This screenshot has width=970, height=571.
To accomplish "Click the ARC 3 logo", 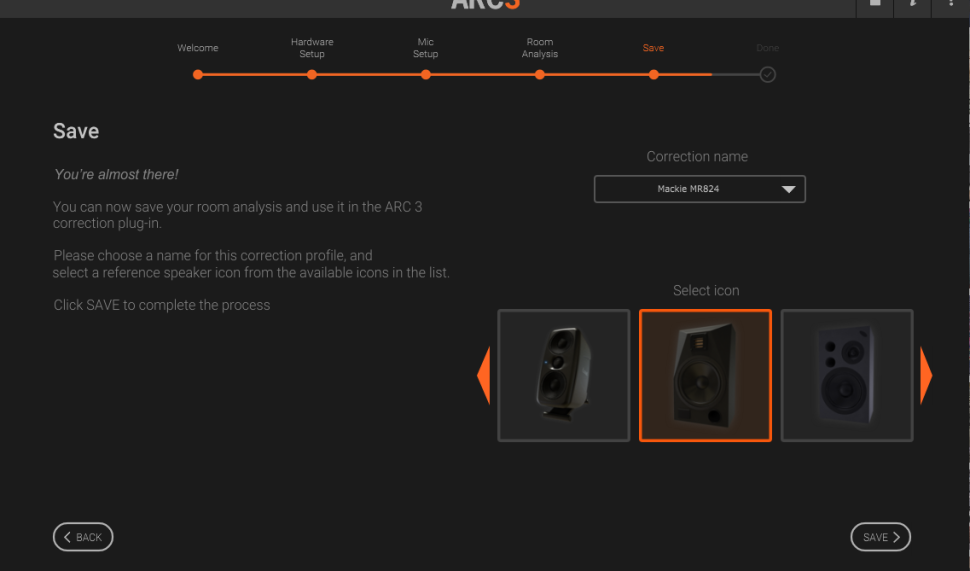I will point(485,5).
